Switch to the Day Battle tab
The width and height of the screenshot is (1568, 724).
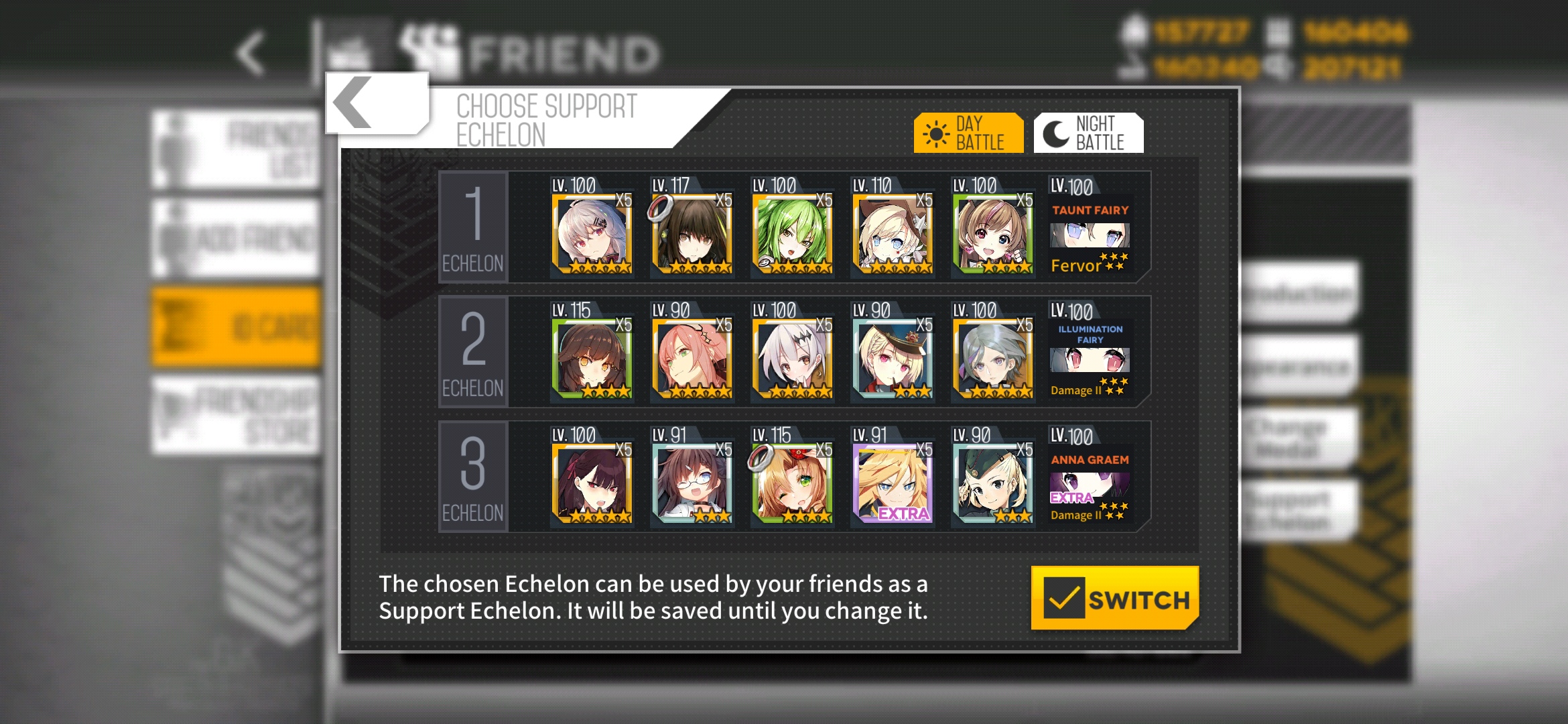[968, 133]
